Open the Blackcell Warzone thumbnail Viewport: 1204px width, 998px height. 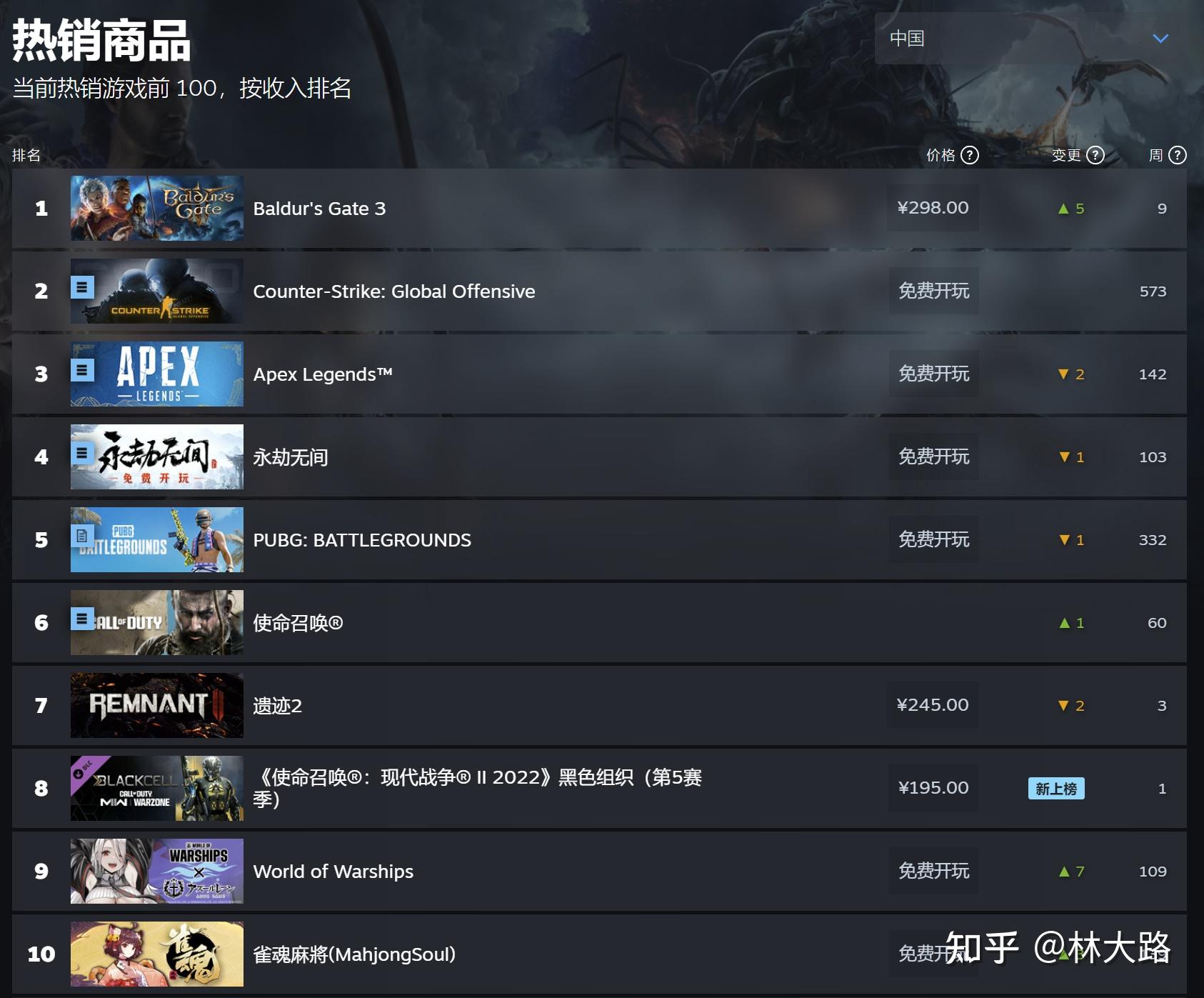point(157,788)
